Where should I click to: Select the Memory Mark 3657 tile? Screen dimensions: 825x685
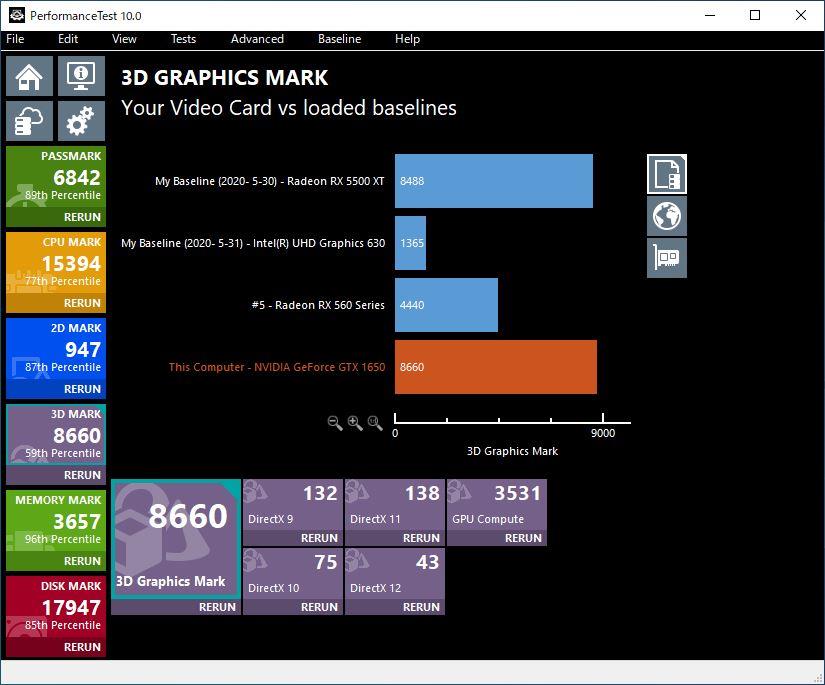(56, 522)
